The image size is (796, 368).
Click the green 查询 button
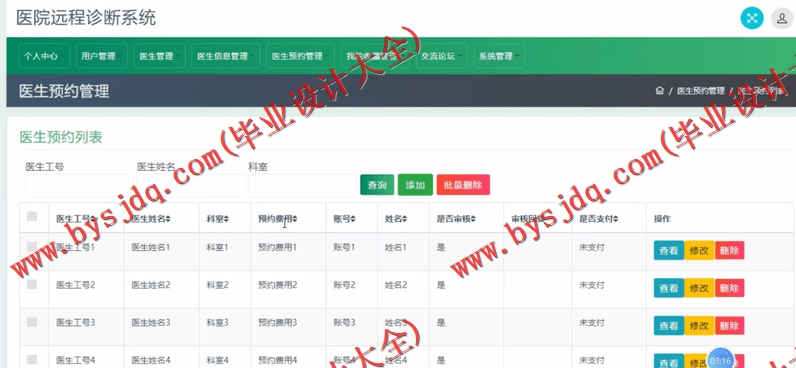[x=377, y=185]
